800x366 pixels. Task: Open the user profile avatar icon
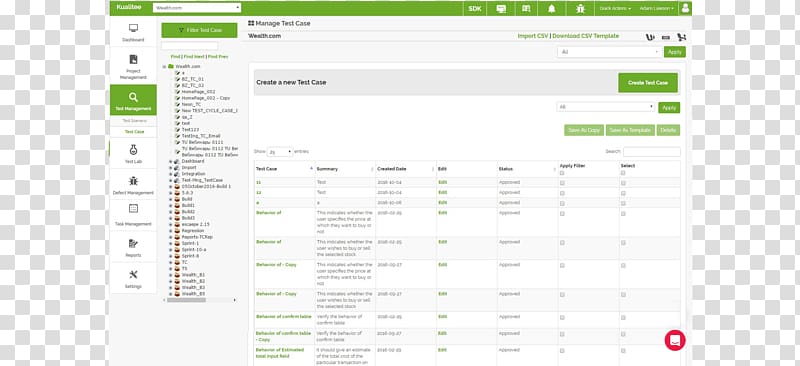685,8
